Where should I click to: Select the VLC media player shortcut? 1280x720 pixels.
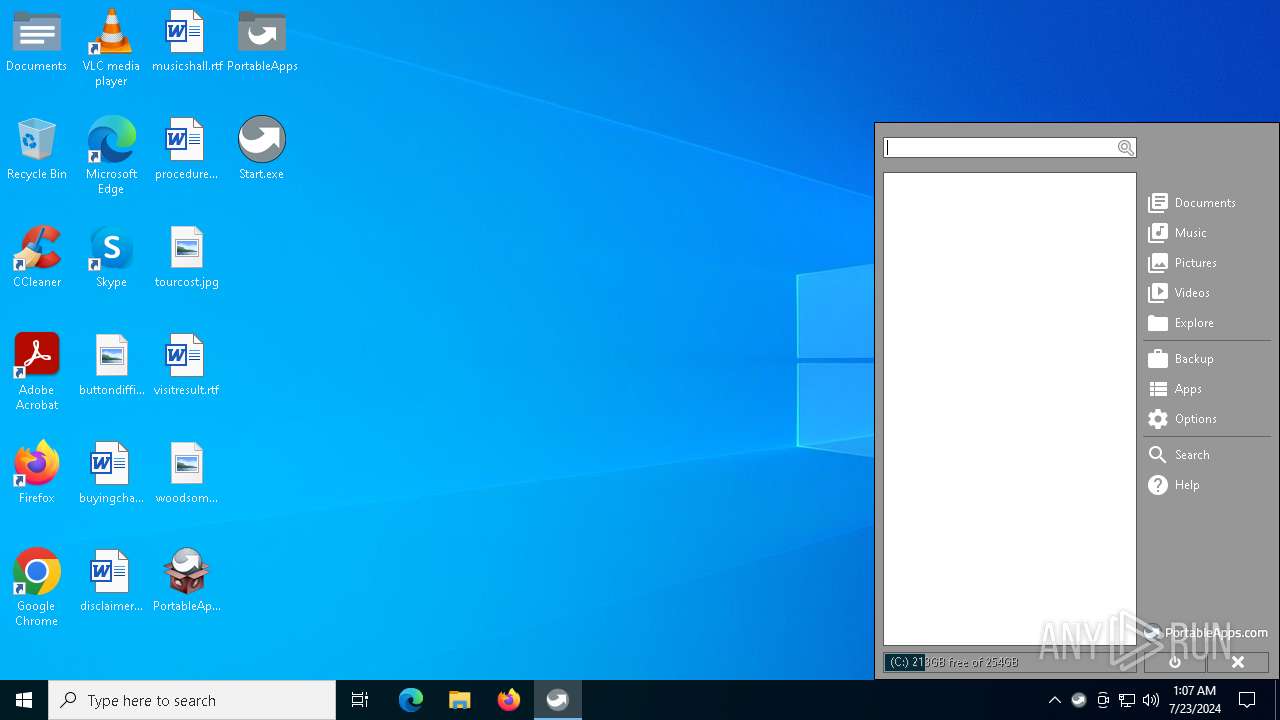tap(111, 48)
